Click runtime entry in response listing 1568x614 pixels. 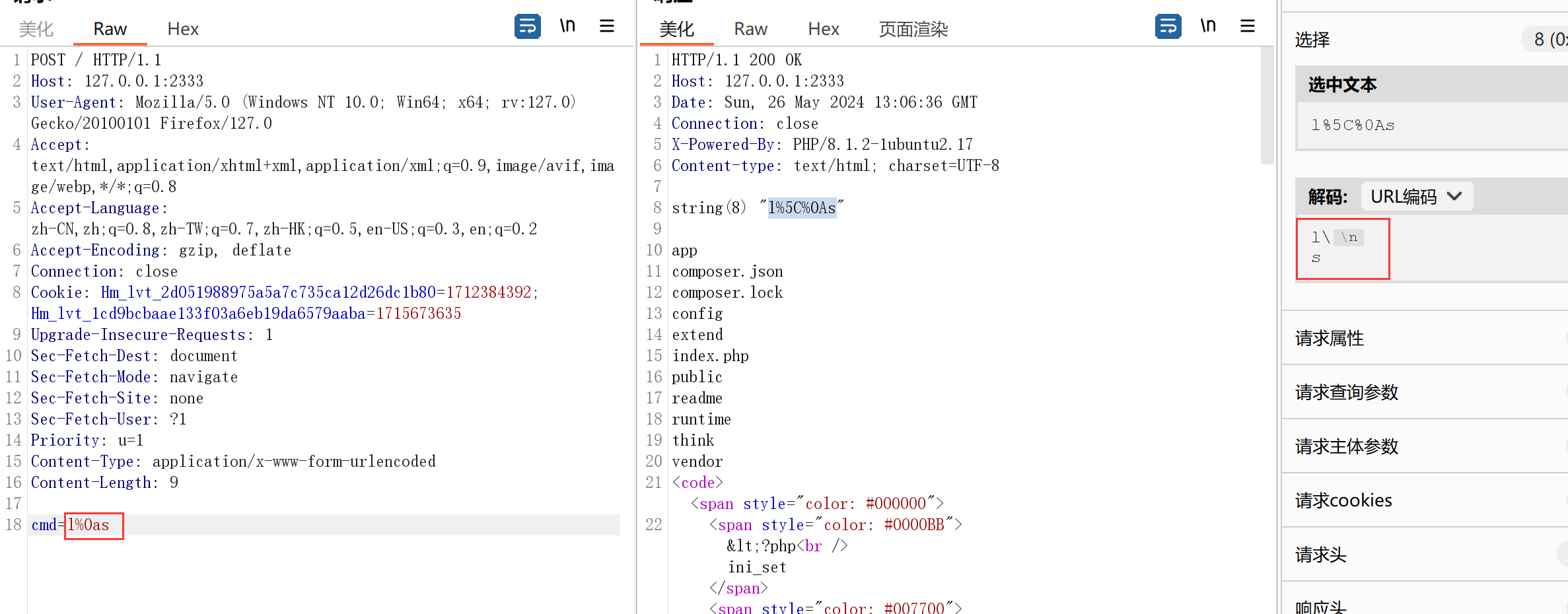click(701, 419)
